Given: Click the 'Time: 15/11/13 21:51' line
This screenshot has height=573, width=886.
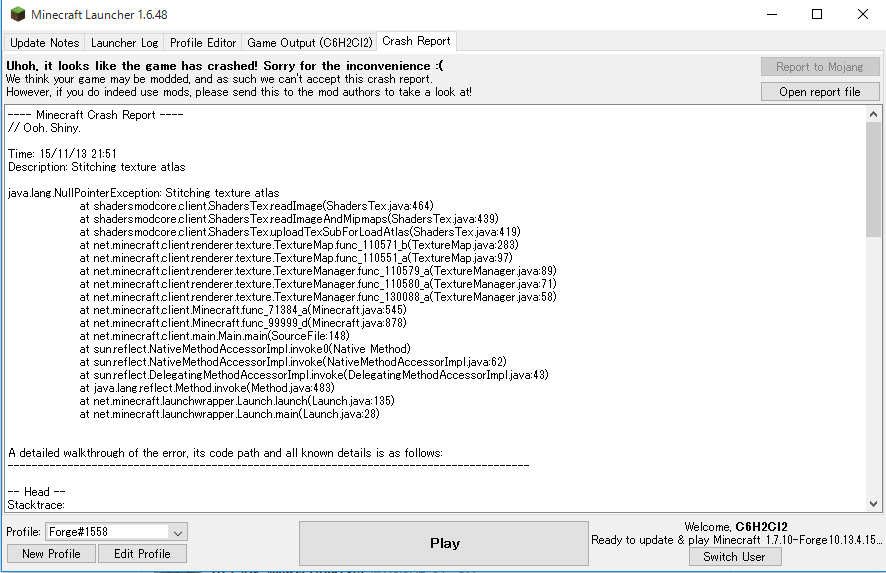Looking at the screenshot, I should pyautogui.click(x=62, y=154).
